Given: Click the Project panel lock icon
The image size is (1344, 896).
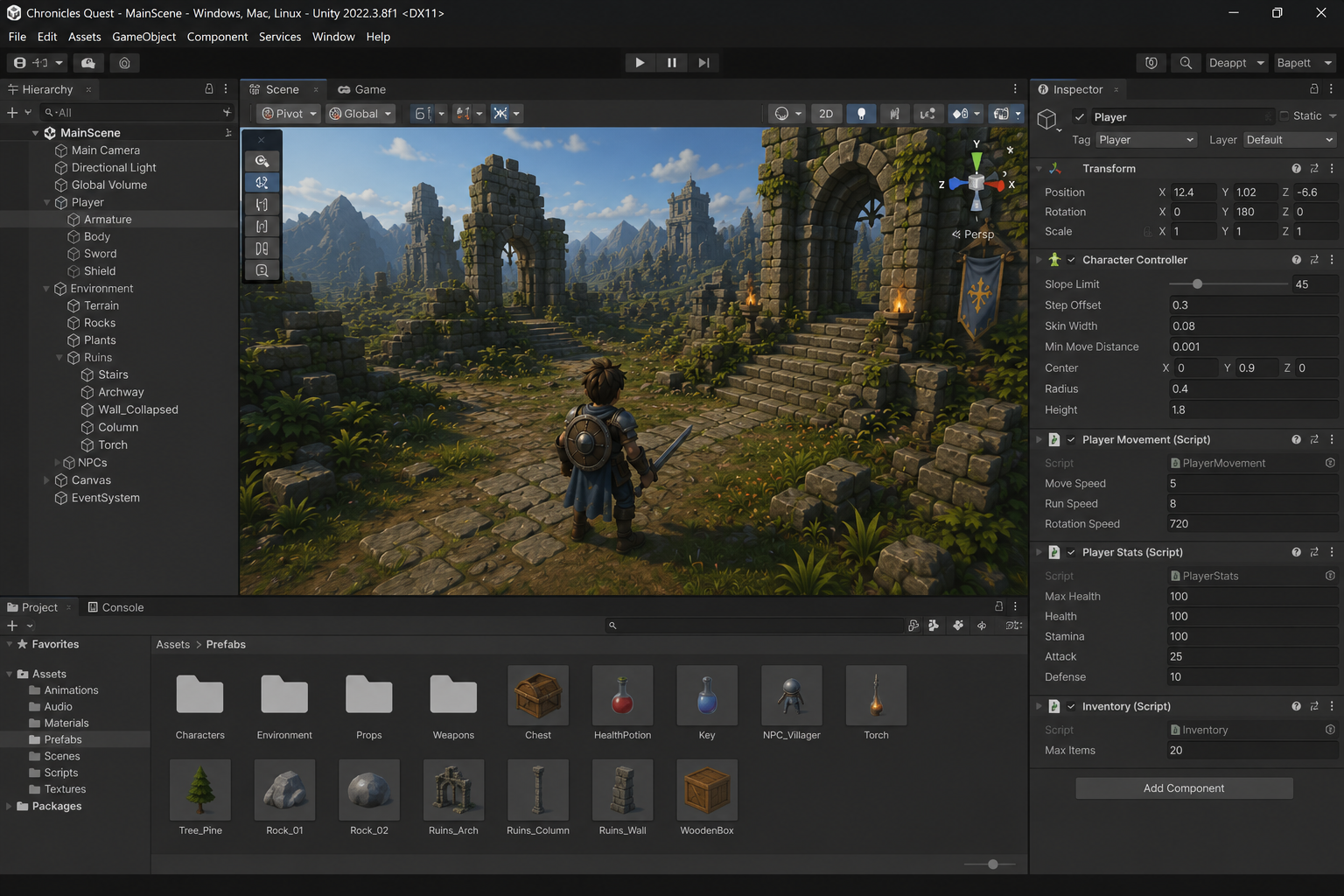Looking at the screenshot, I should pos(998,606).
